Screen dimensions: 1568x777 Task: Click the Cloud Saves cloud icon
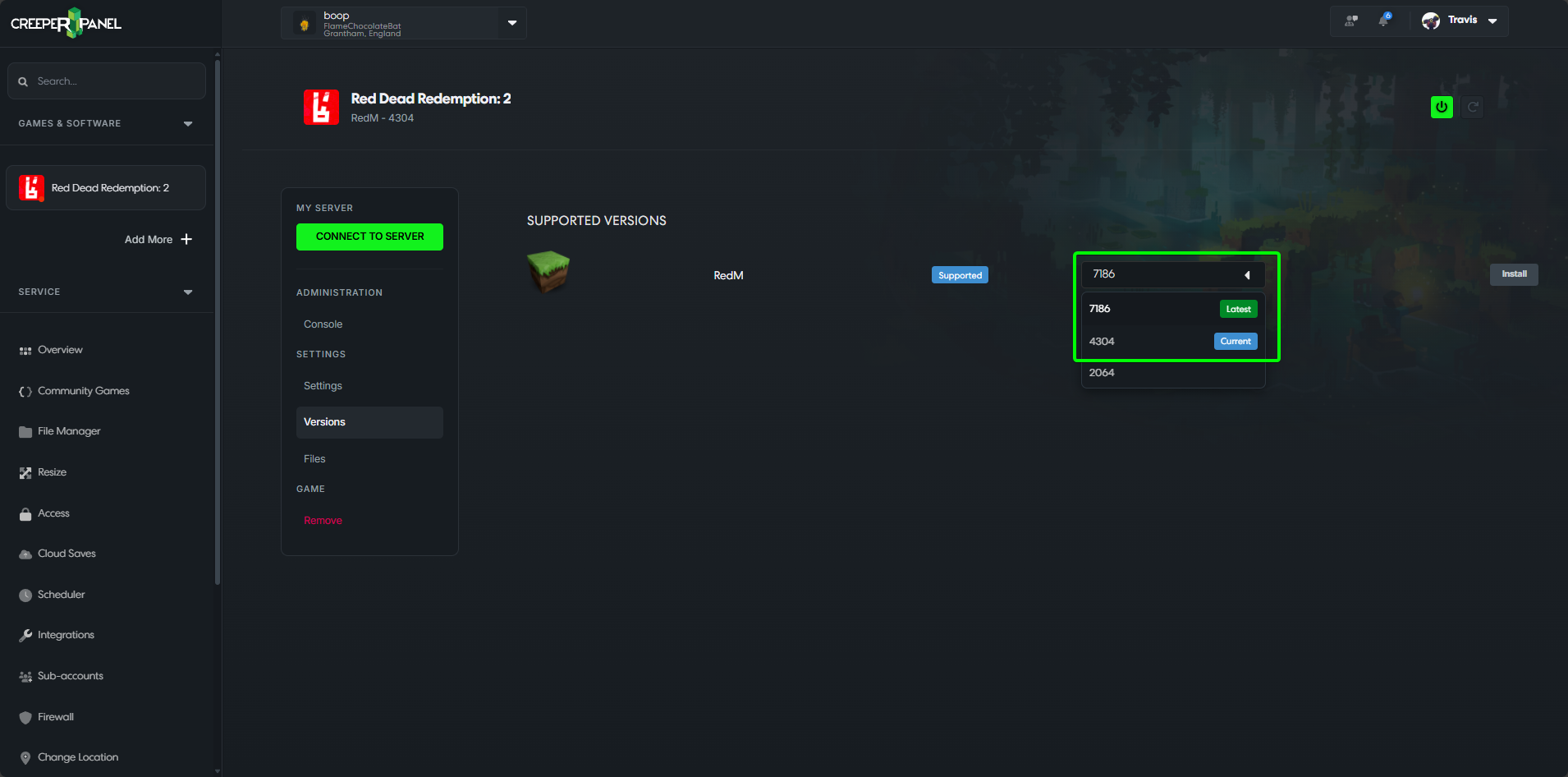(25, 554)
